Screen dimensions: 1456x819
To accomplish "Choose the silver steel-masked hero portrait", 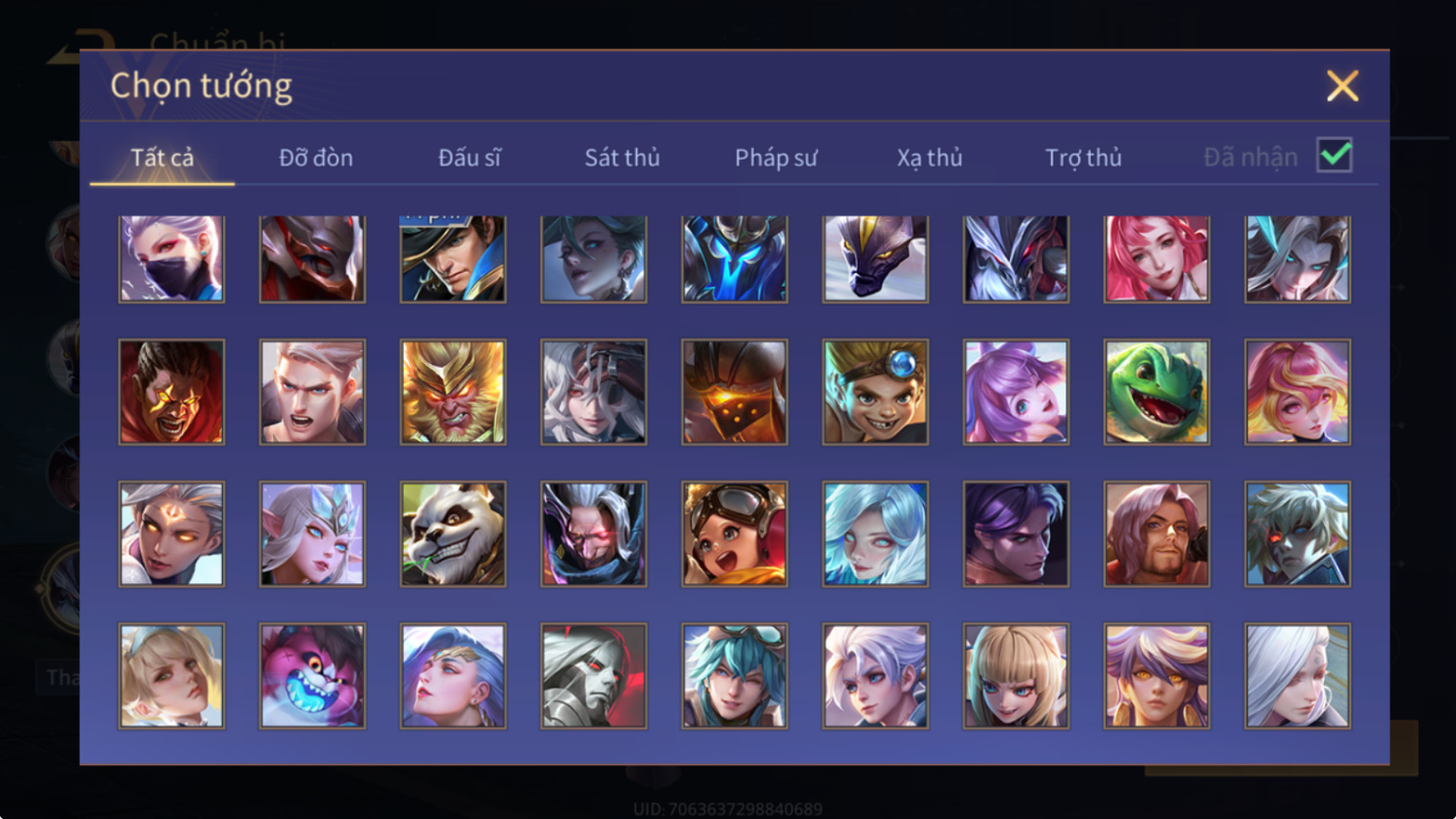I will click(x=594, y=675).
